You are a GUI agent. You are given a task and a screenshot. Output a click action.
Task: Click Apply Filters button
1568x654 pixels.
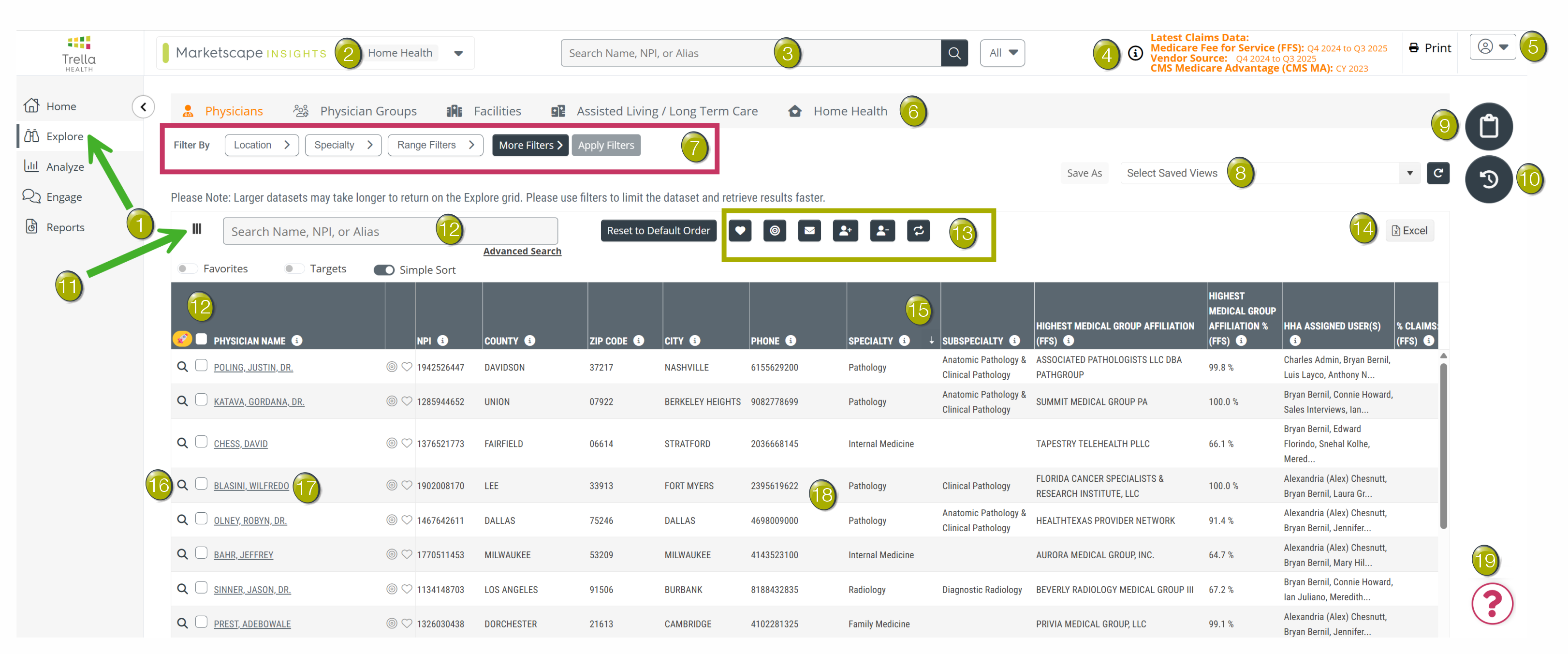click(606, 145)
